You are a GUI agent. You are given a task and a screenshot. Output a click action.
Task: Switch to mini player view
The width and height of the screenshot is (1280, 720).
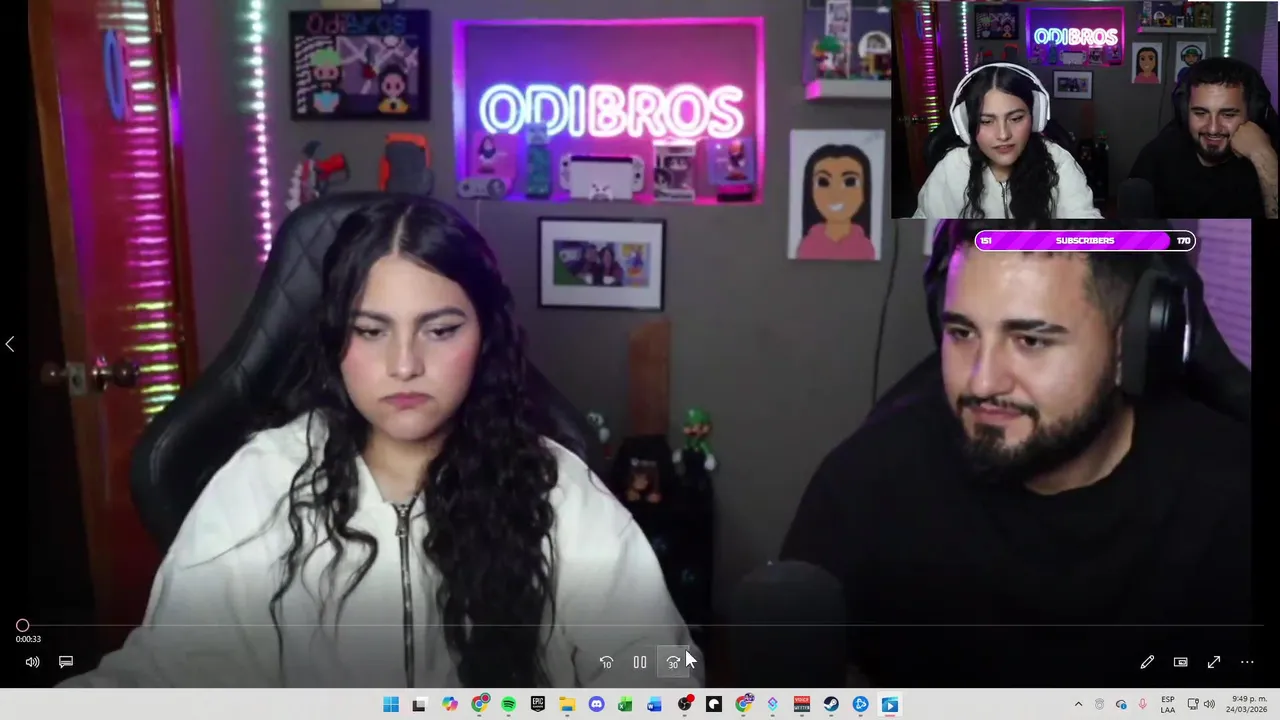point(1181,662)
